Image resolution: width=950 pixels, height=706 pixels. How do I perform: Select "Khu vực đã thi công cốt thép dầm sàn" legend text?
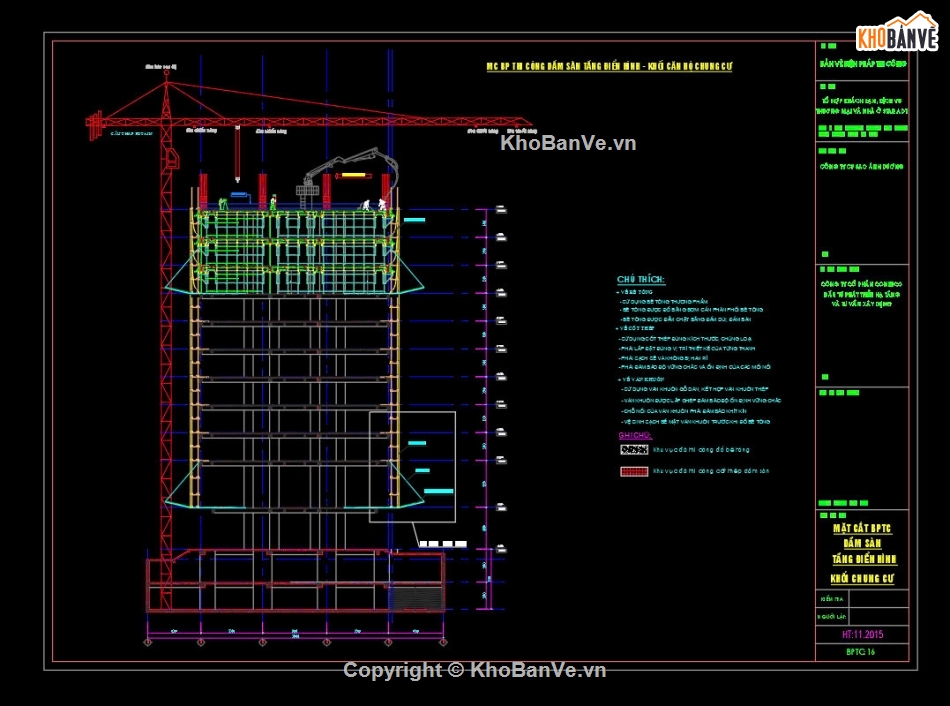coord(711,471)
